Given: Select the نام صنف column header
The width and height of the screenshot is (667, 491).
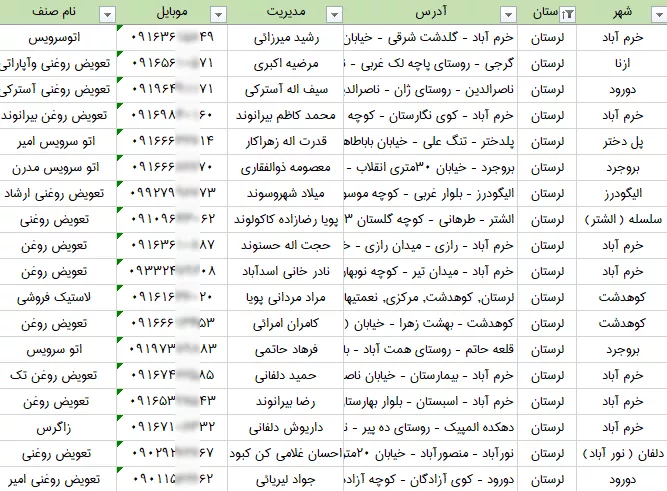Looking at the screenshot, I should tap(58, 12).
